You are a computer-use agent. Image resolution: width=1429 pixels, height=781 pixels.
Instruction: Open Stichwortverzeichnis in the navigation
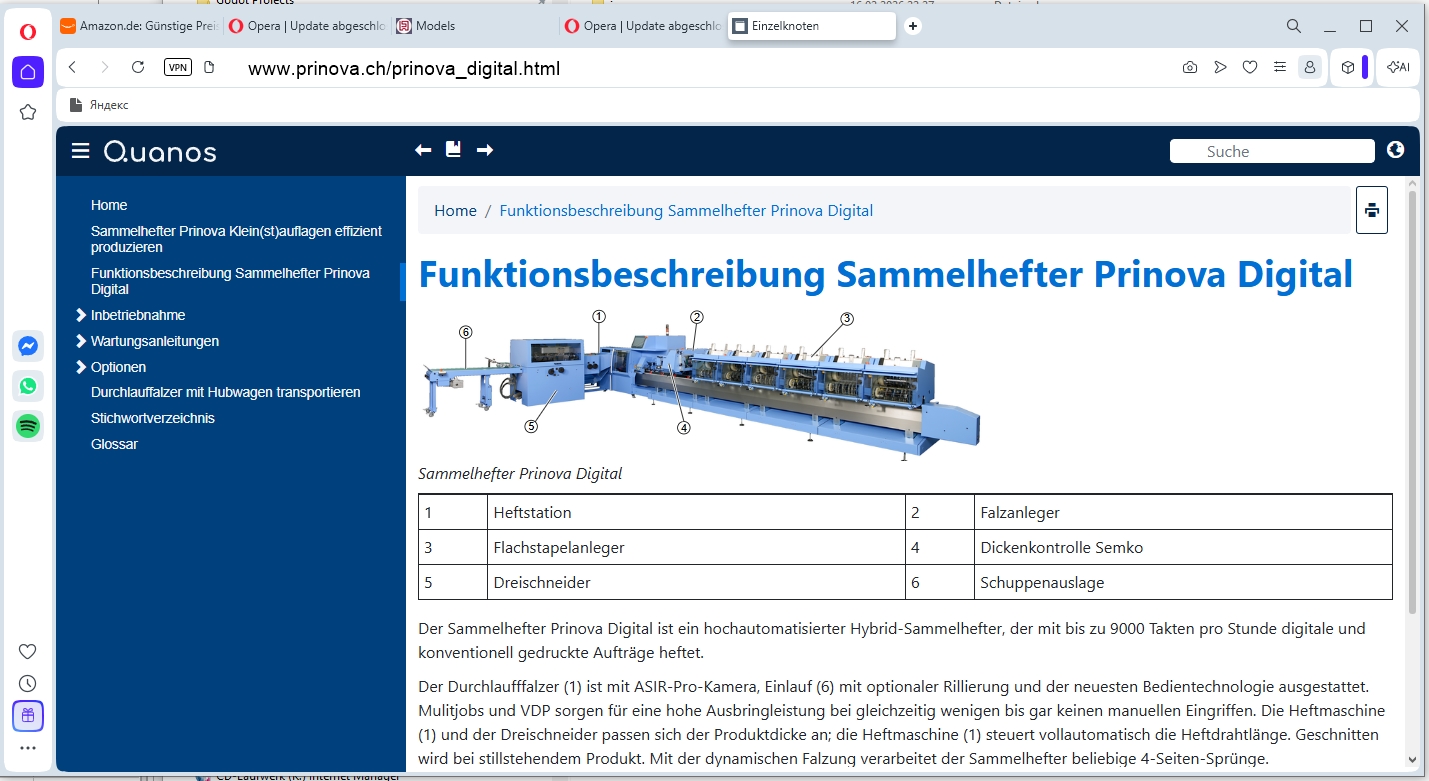(153, 418)
